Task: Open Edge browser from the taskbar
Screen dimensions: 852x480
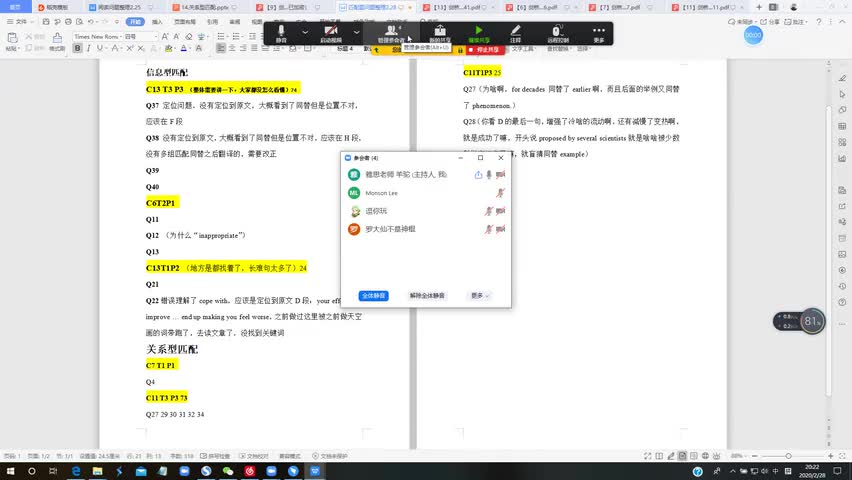Action: tap(76, 471)
